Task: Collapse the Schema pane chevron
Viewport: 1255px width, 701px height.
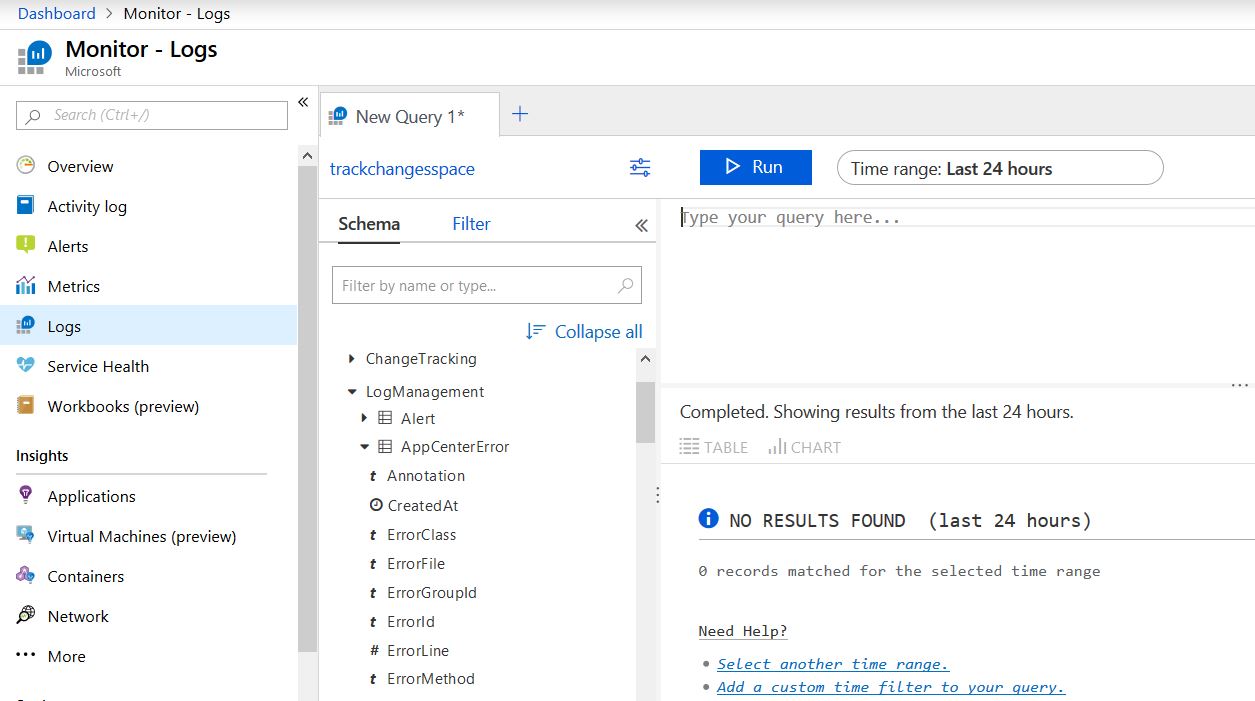Action: (642, 225)
